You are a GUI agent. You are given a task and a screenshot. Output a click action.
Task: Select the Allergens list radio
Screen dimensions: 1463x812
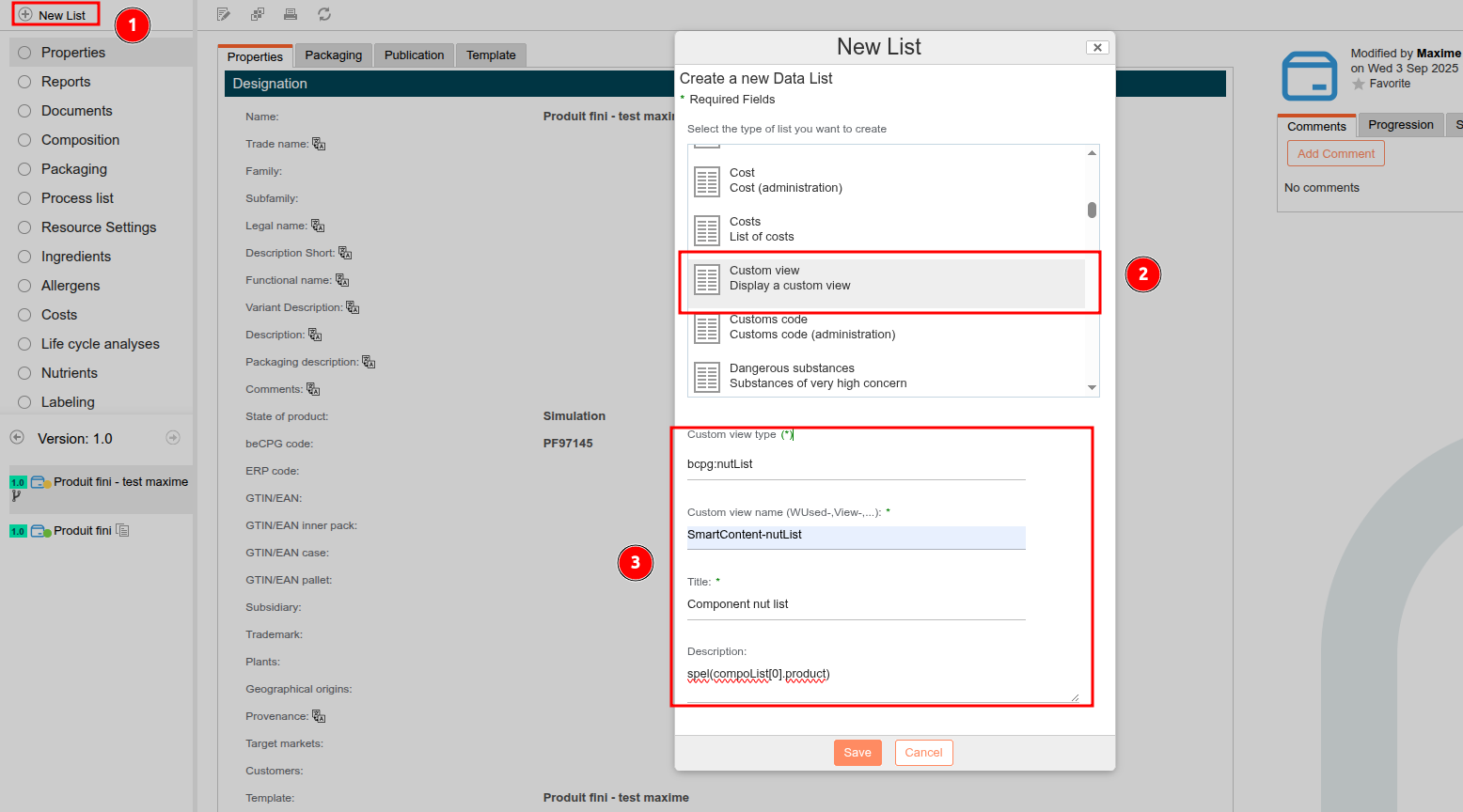coord(24,286)
